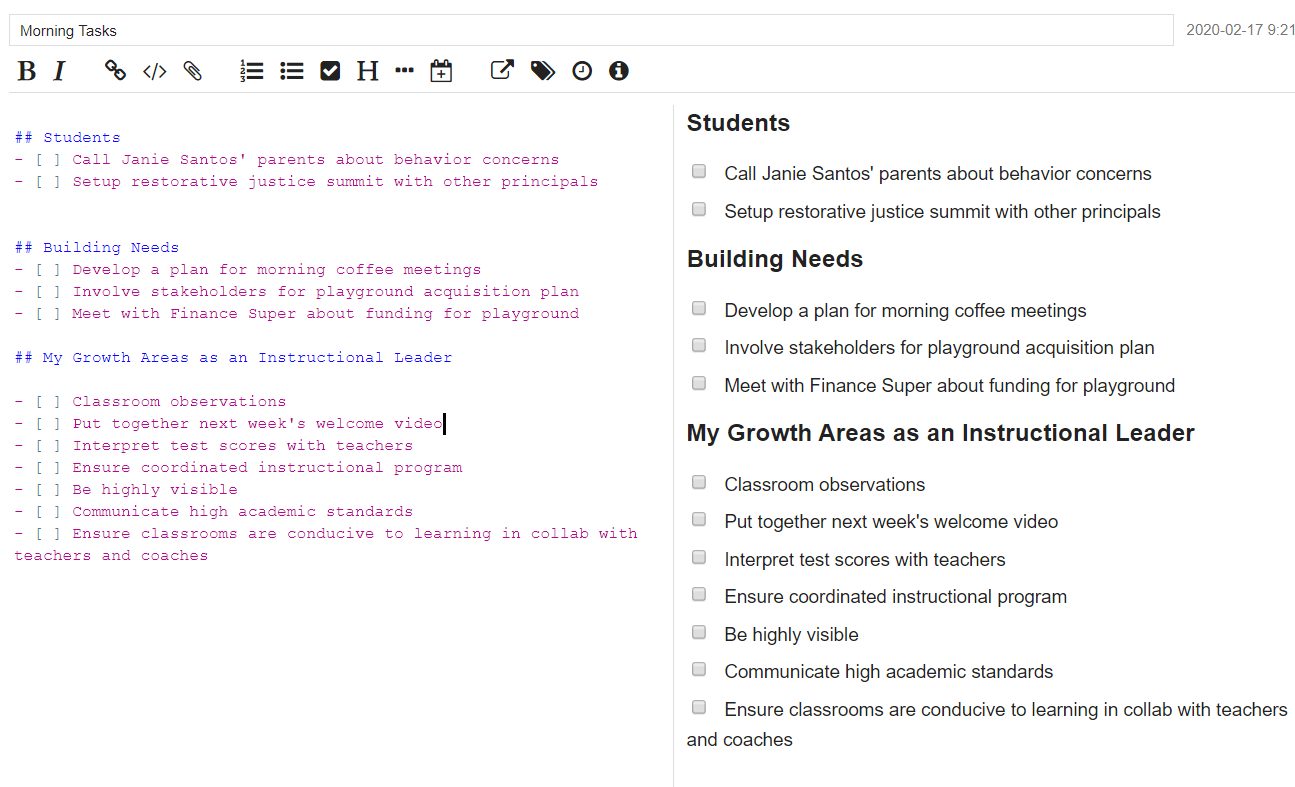Toggle bold formatting in the toolbar
Viewport: 1295px width, 787px height.
pyautogui.click(x=27, y=71)
